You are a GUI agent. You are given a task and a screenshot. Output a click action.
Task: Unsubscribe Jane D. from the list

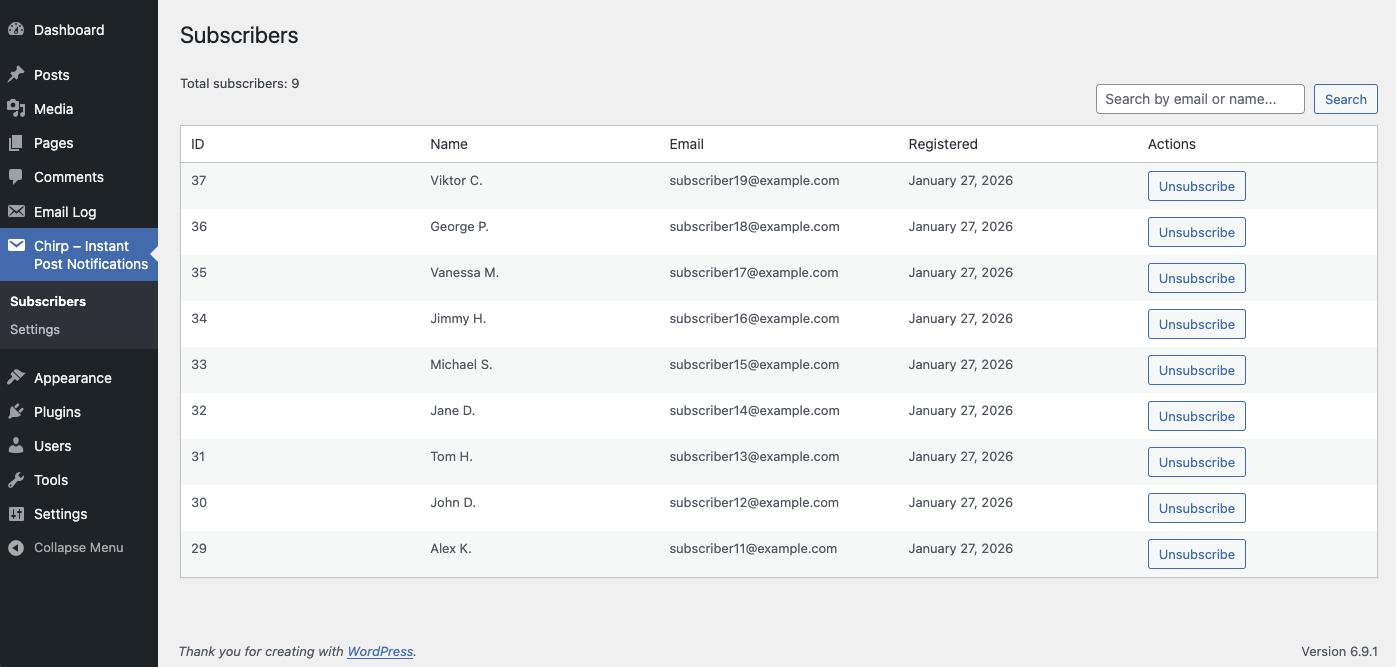tap(1196, 416)
